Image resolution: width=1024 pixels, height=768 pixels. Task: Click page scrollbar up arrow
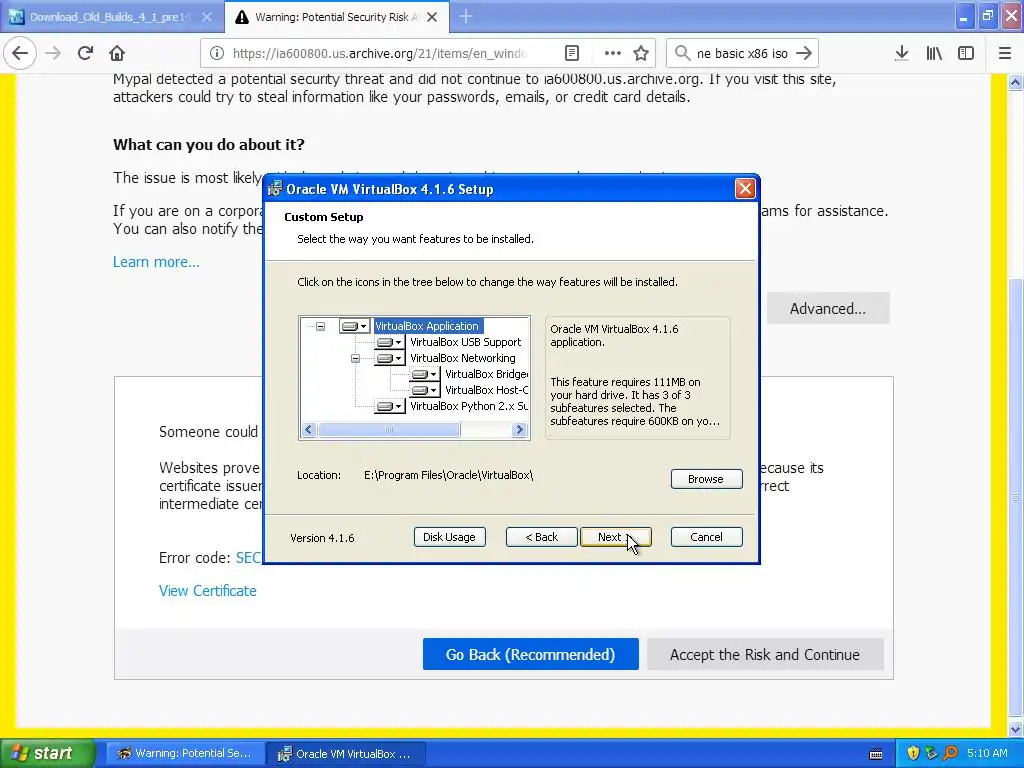pos(1015,82)
